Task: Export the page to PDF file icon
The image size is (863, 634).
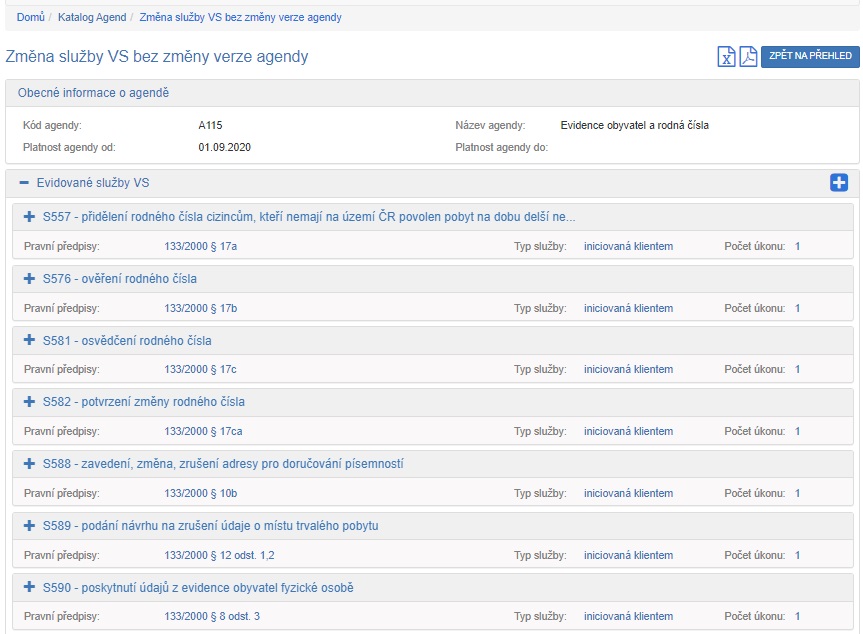Action: click(748, 57)
